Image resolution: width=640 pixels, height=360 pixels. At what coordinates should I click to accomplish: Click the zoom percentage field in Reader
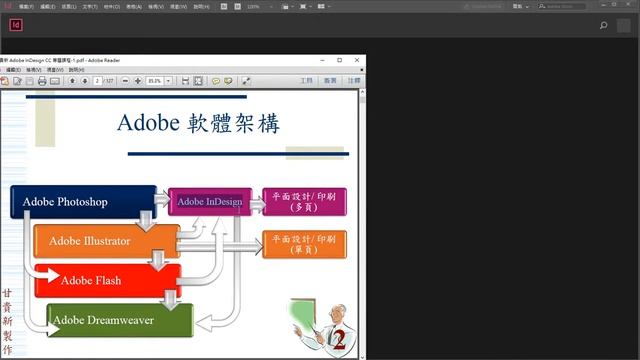155,81
